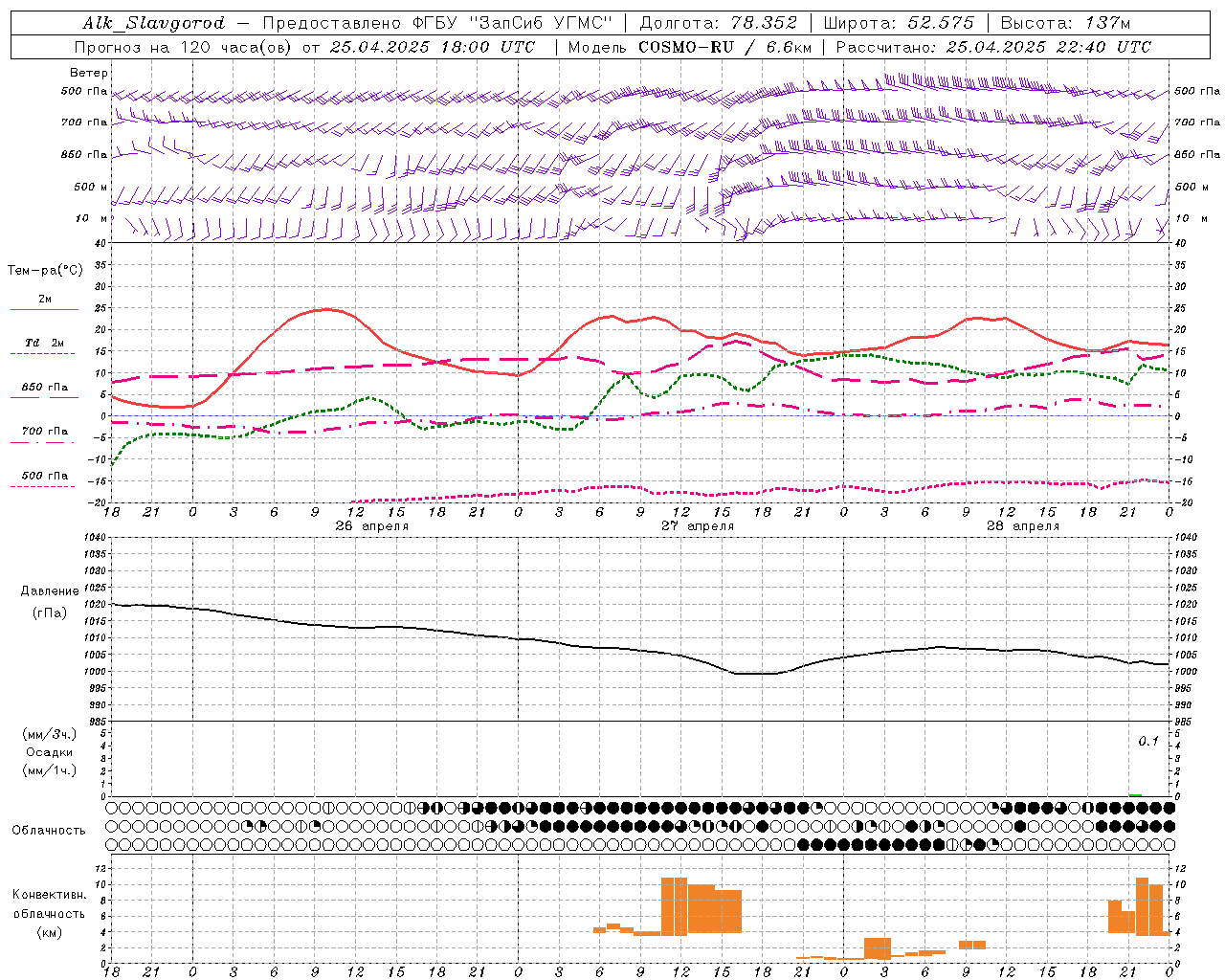Screen dimensions: 1225x980
Task: Select the forecast start 25.04.2025 18:00 UTC
Action: 433,47
